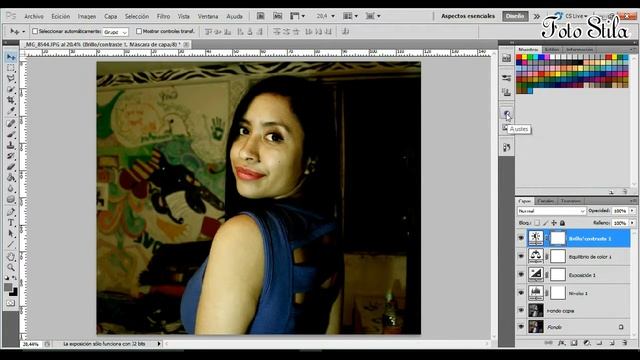Viewport: 640px width, 360px height.
Task: Select the Hand tool
Action: tap(11, 257)
